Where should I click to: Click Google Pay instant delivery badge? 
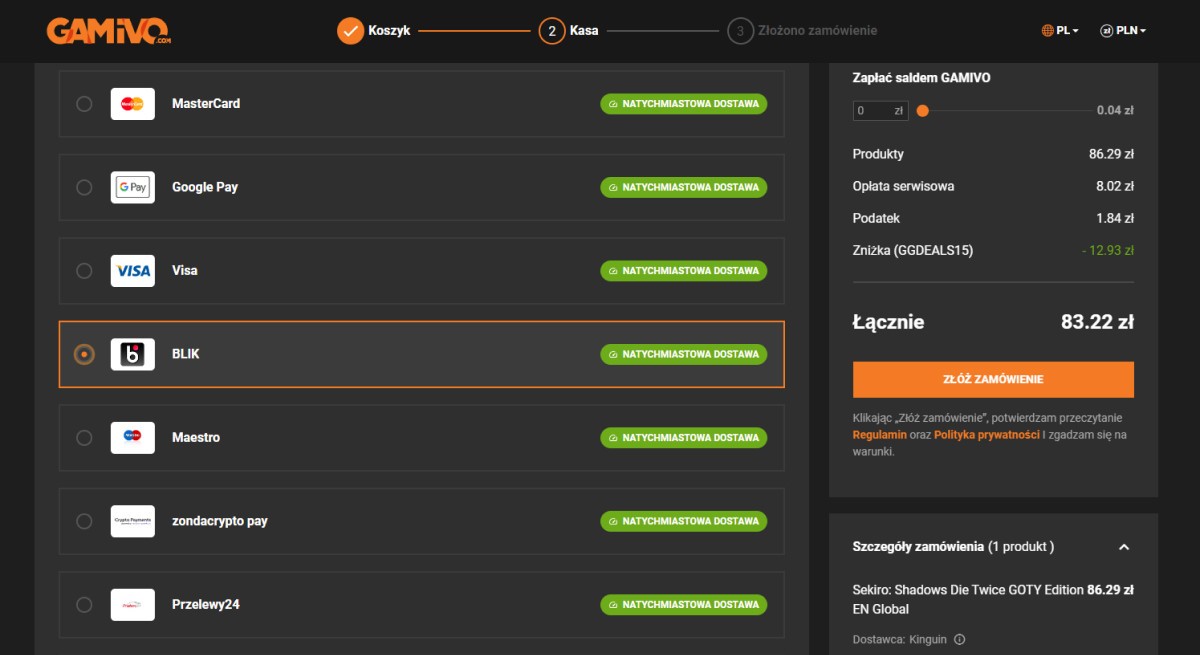coord(684,187)
